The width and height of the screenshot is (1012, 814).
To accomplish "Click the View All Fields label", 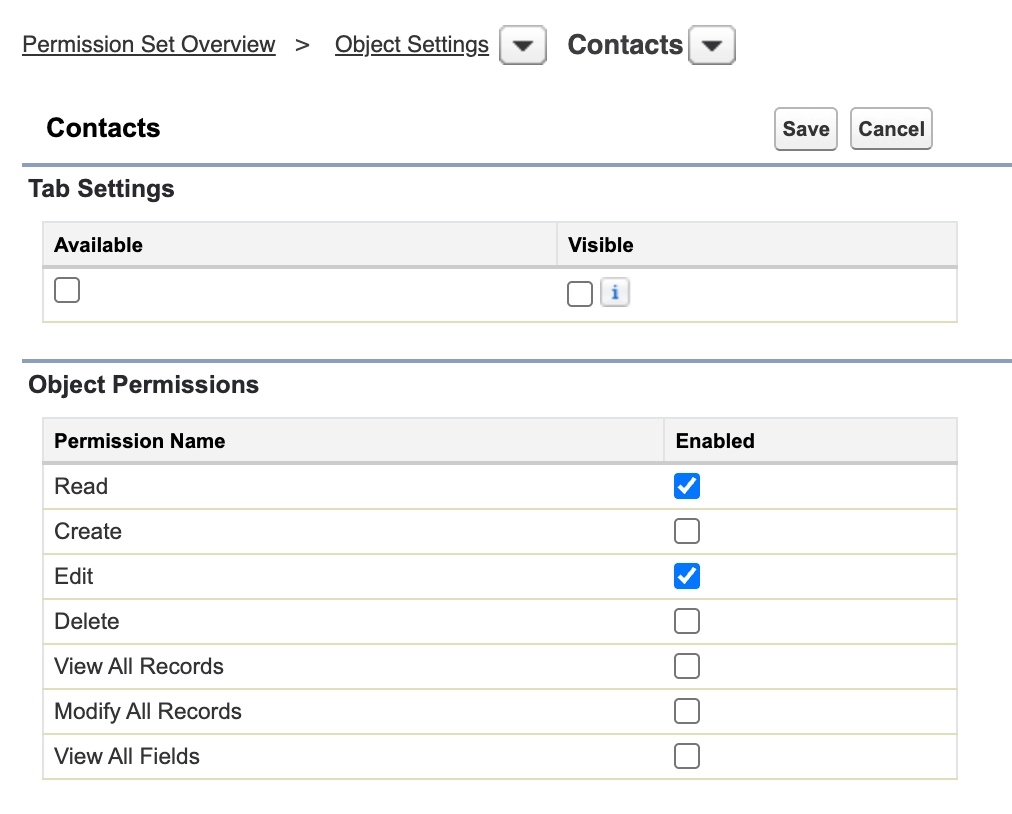I will click(127, 756).
